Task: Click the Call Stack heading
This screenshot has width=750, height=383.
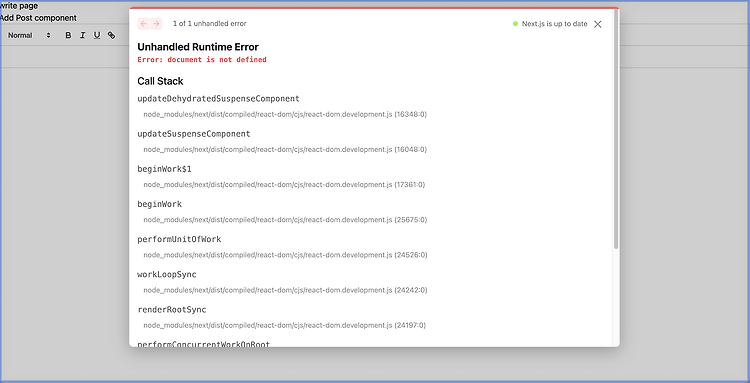Action: point(160,81)
